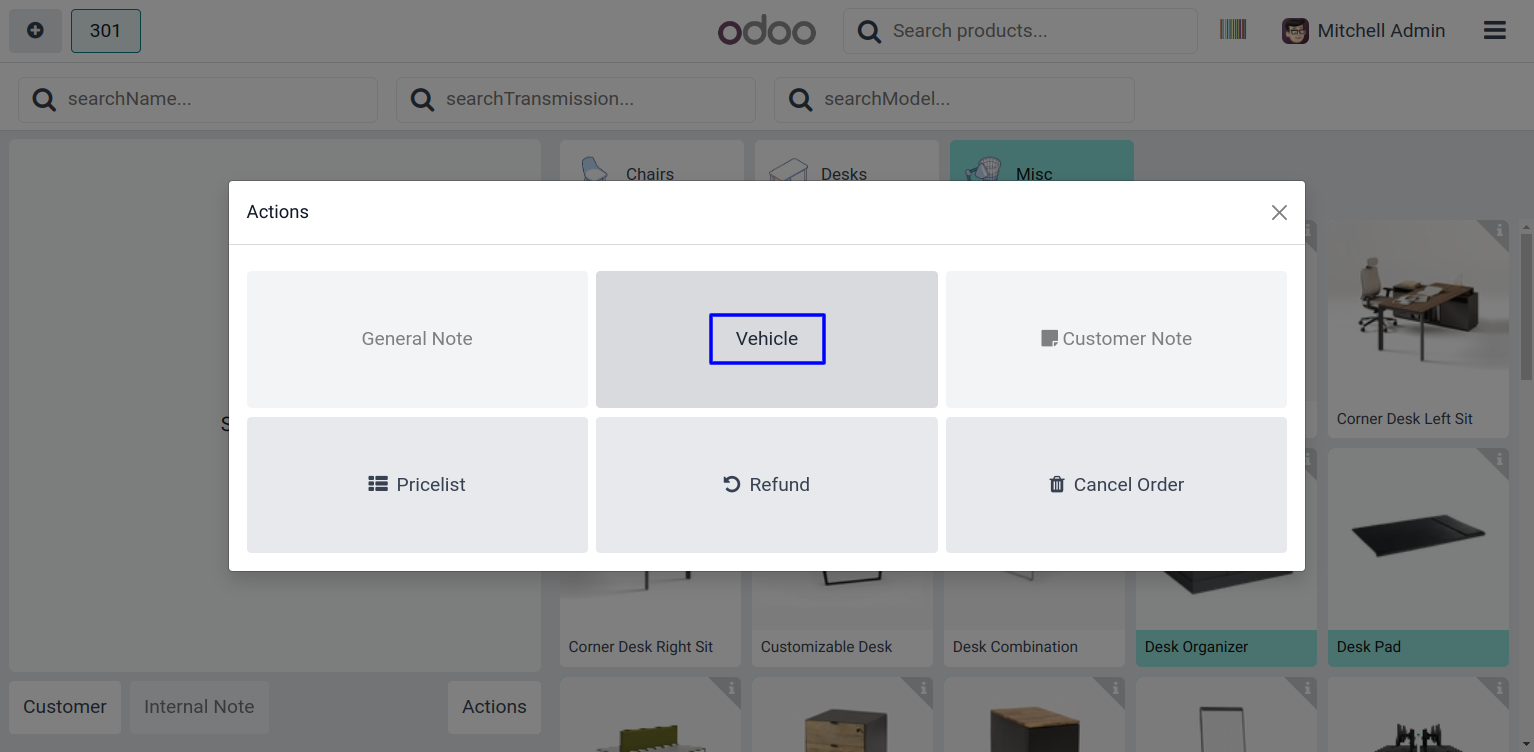Click the General Note option
Viewport: 1534px width, 752px height.
417,339
